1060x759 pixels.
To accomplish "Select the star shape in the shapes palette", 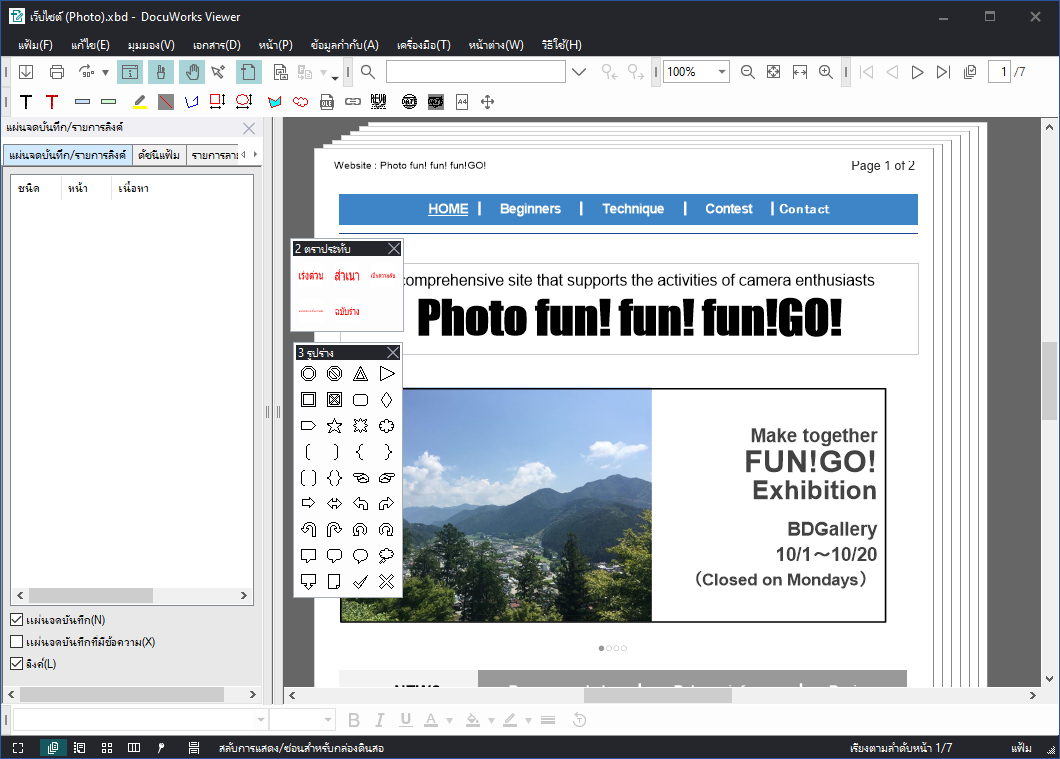I will (333, 426).
